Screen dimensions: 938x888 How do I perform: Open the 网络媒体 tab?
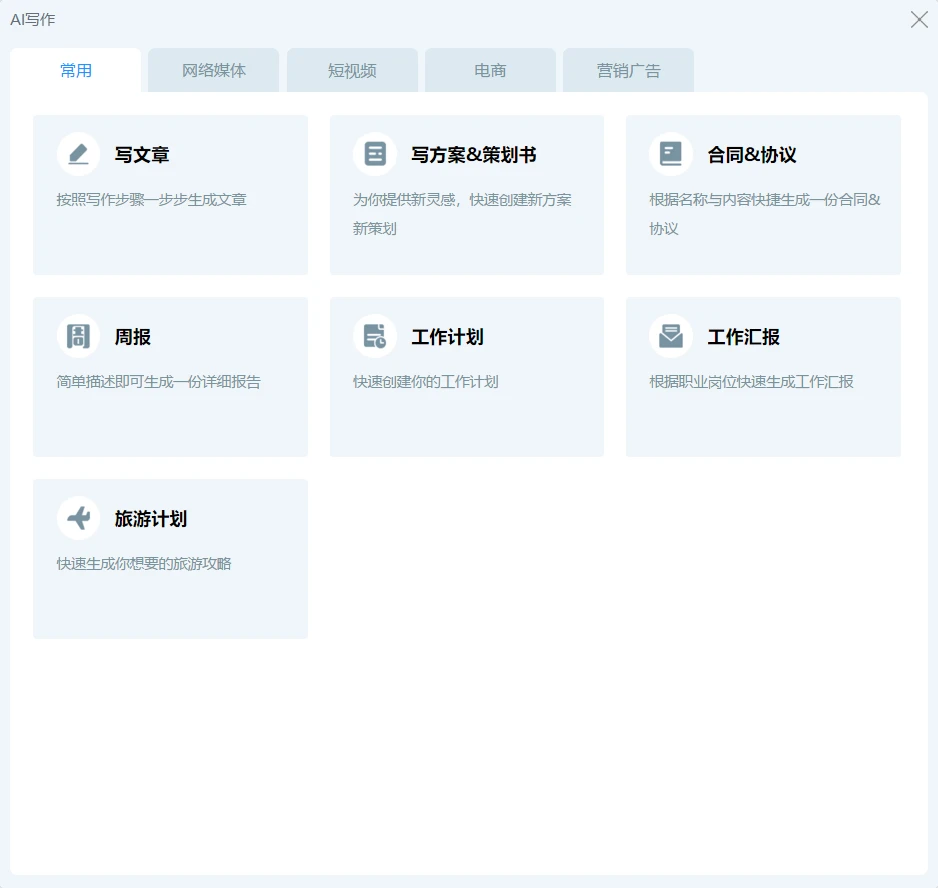(x=214, y=71)
